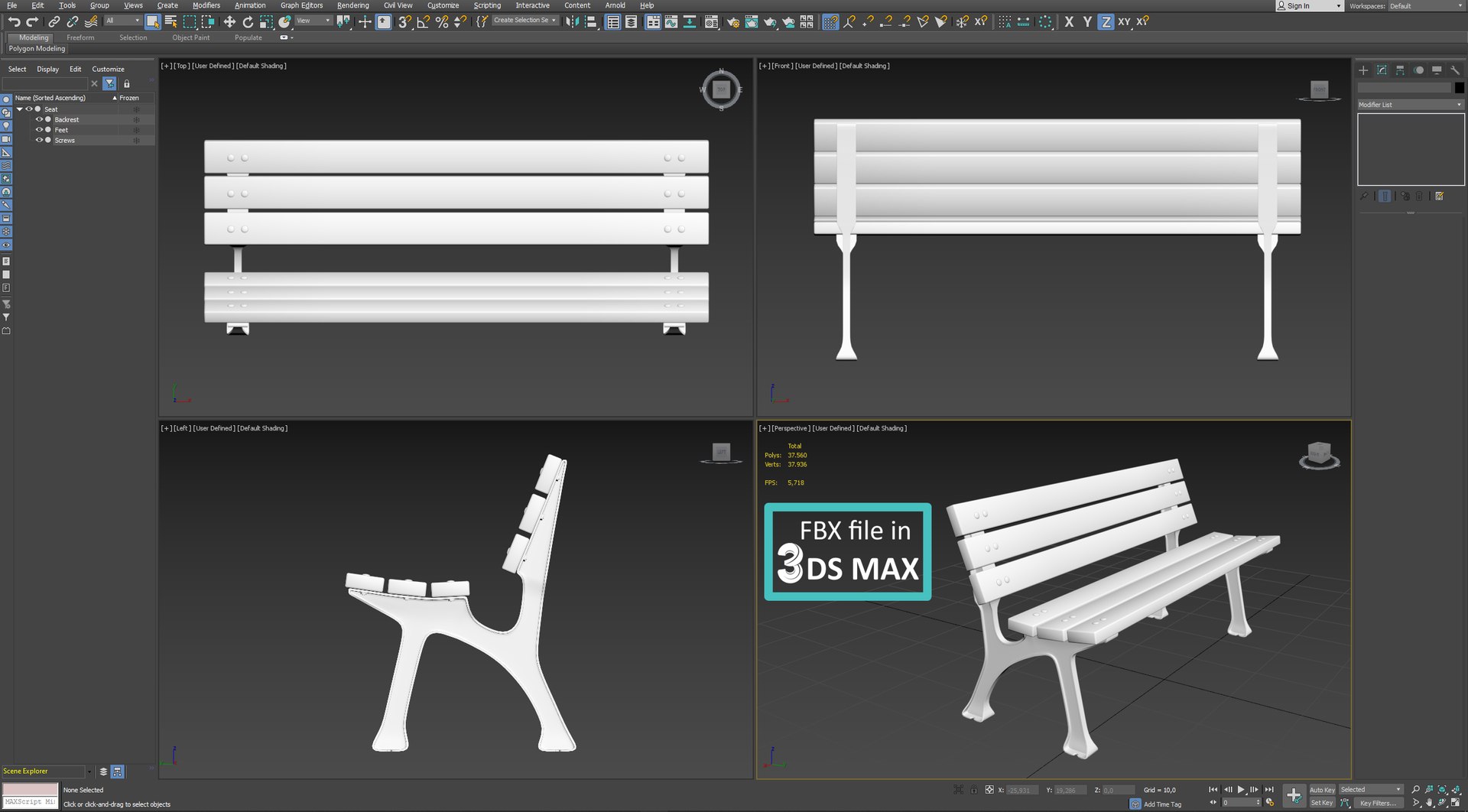Expand the Modifier List dropdown
Viewport: 1468px width, 812px height.
[x=1410, y=105]
